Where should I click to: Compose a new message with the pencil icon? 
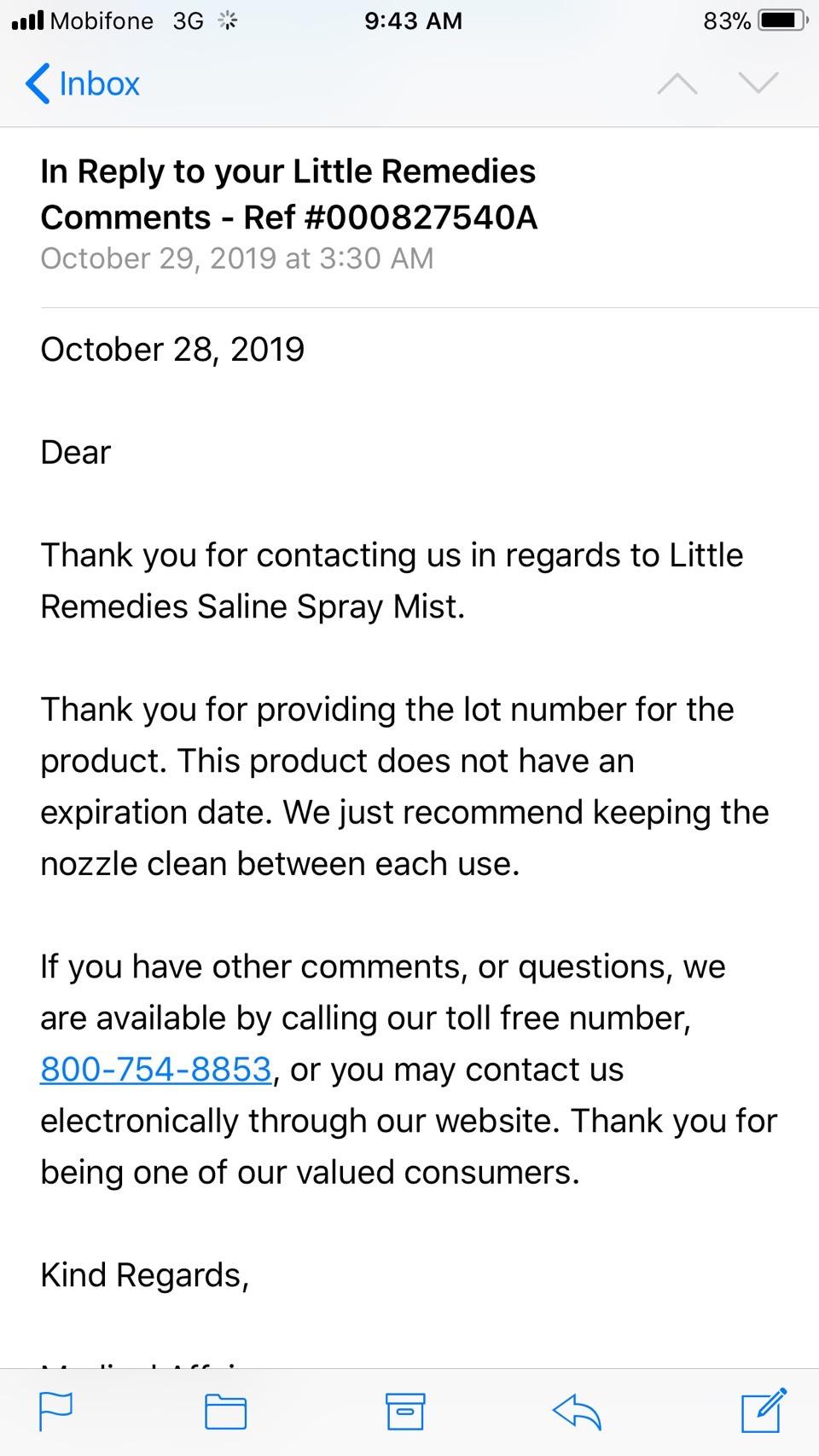(764, 1411)
